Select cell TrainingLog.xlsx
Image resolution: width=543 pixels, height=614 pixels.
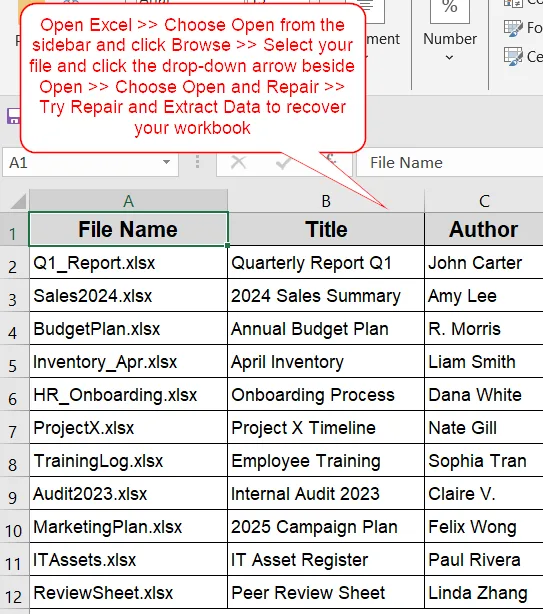pos(128,460)
